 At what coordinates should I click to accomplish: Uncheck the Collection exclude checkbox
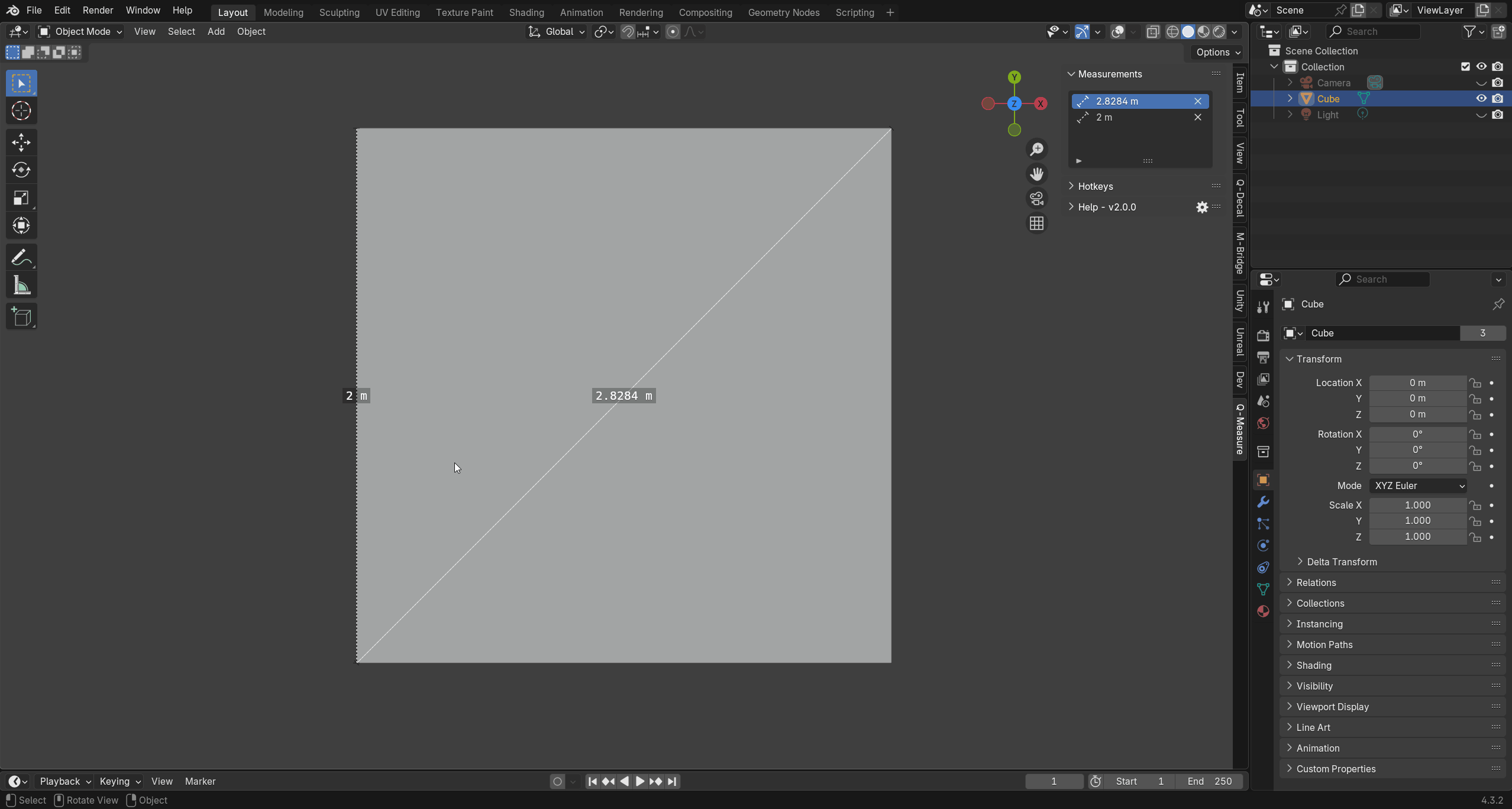(x=1465, y=67)
